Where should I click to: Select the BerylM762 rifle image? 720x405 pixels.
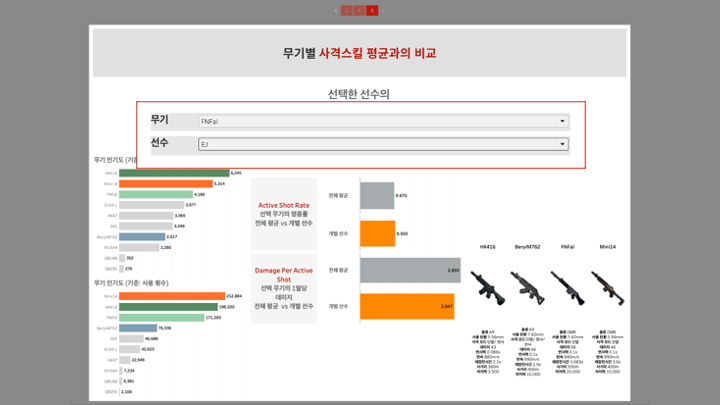(x=528, y=288)
